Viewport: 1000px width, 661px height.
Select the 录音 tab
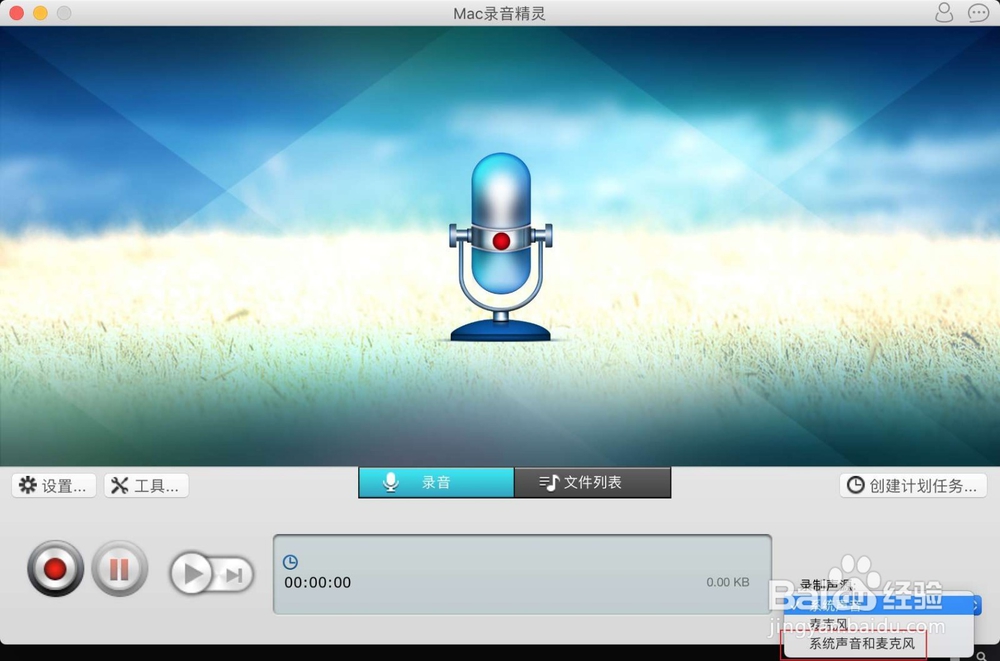(435, 482)
